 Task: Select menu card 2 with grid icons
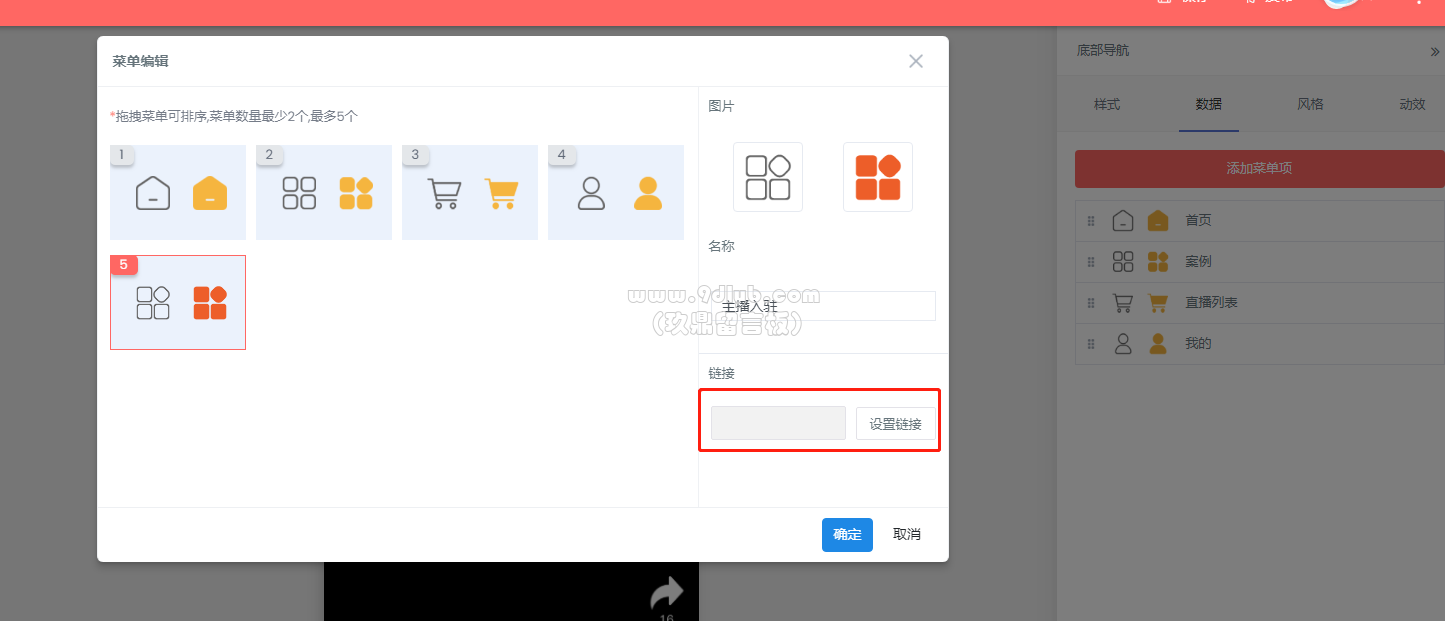point(324,192)
